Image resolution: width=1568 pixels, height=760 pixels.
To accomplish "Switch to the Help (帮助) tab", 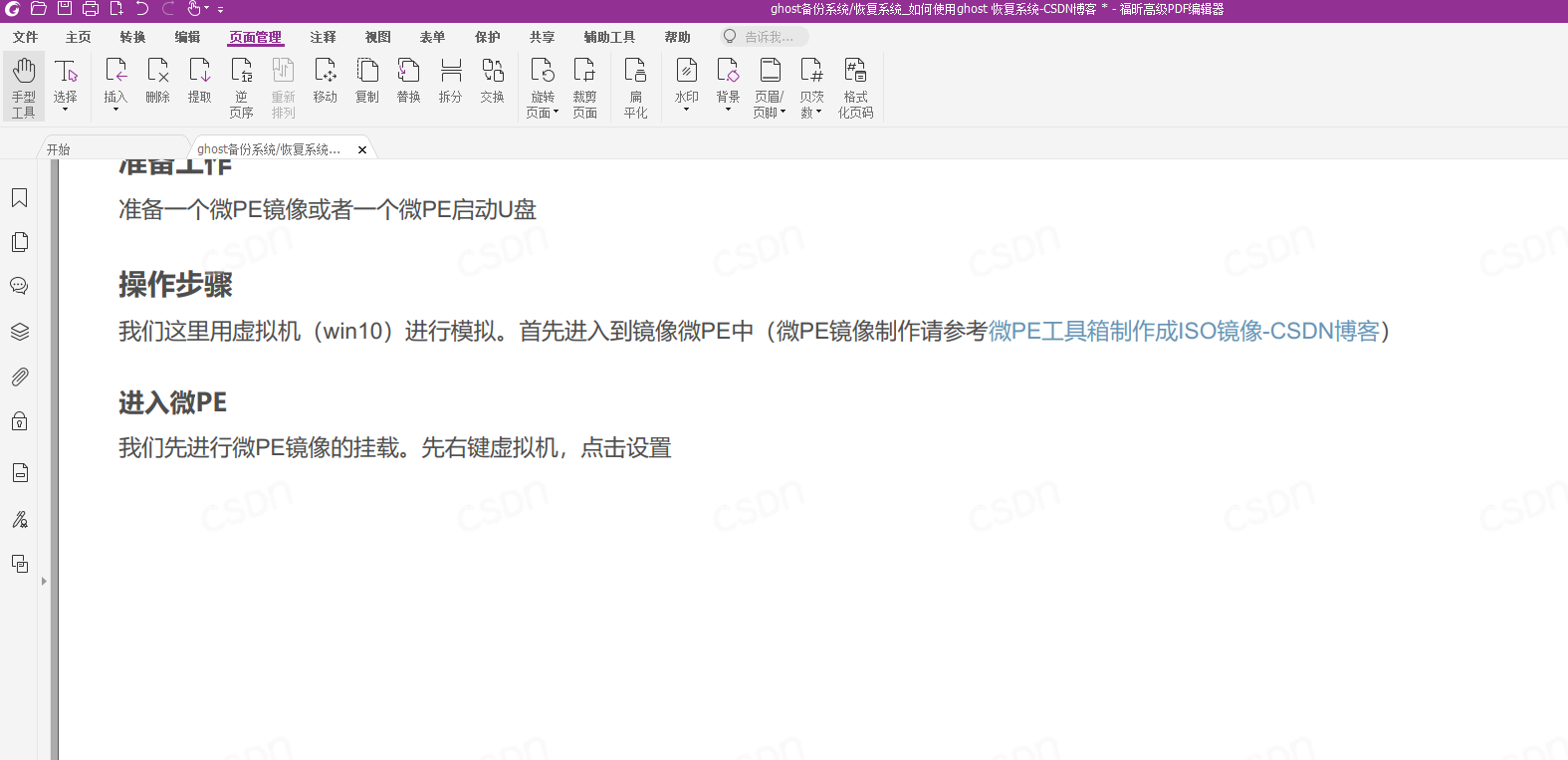I will click(677, 37).
